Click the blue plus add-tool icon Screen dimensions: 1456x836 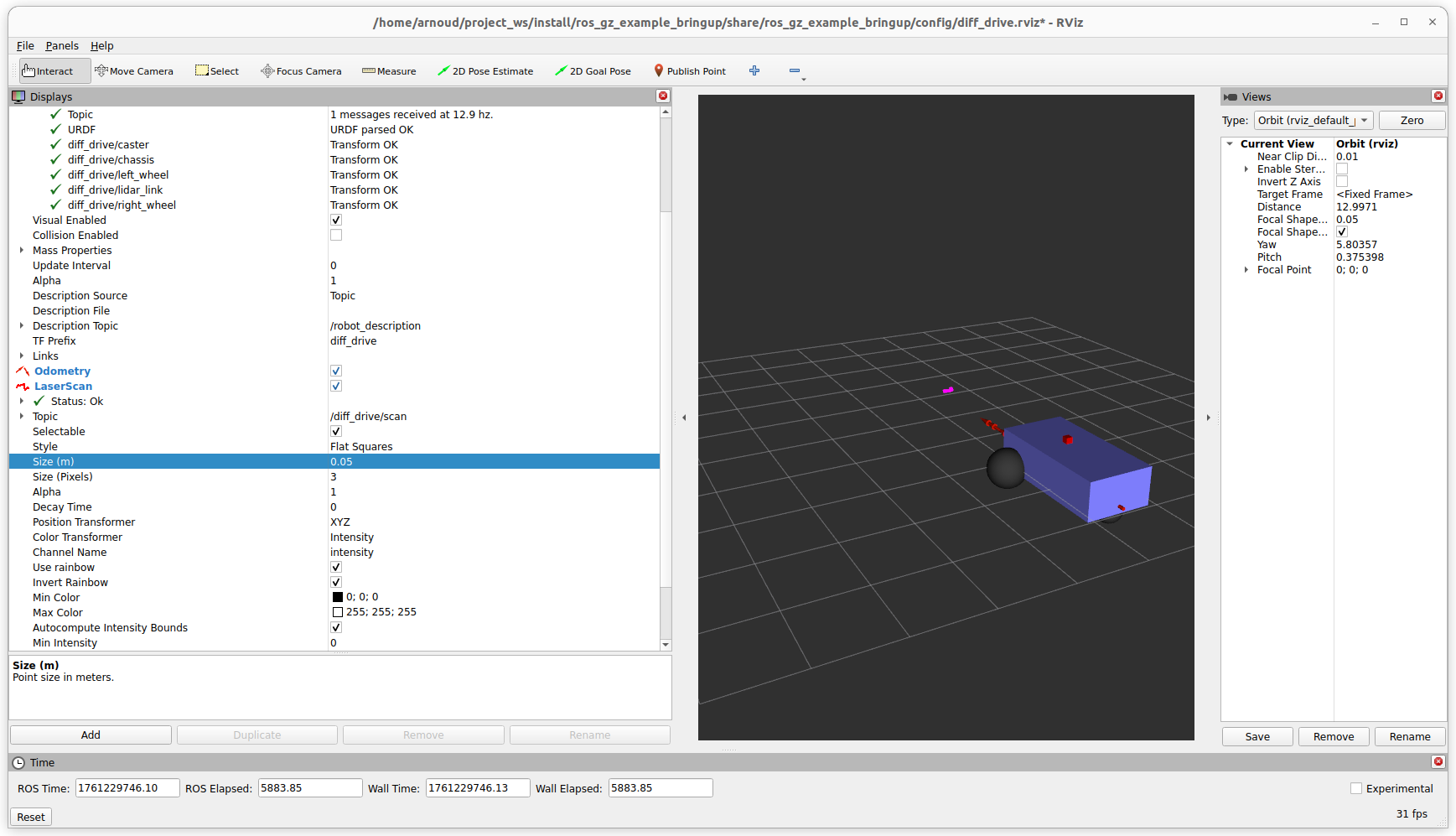click(754, 71)
